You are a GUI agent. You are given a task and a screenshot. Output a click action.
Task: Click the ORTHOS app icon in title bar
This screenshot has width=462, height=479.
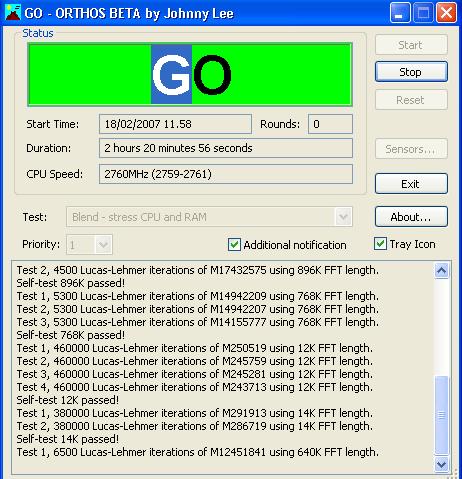point(13,13)
